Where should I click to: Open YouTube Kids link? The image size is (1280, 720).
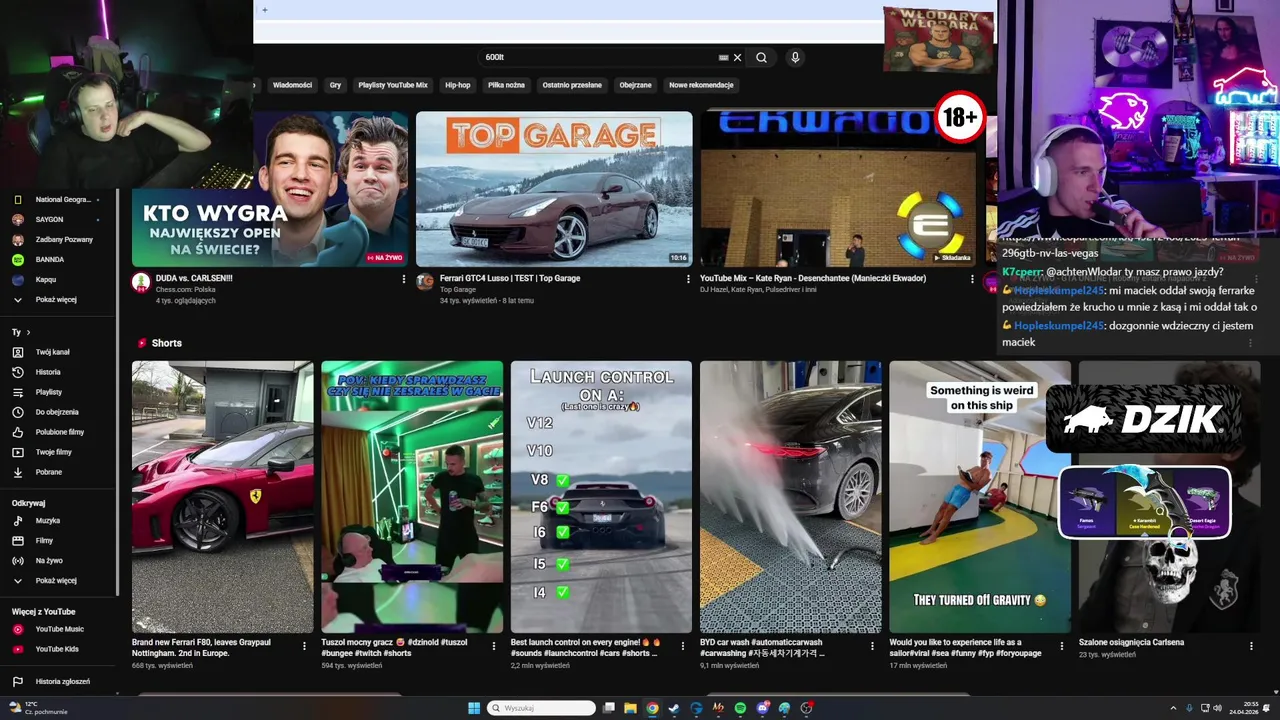[56, 649]
